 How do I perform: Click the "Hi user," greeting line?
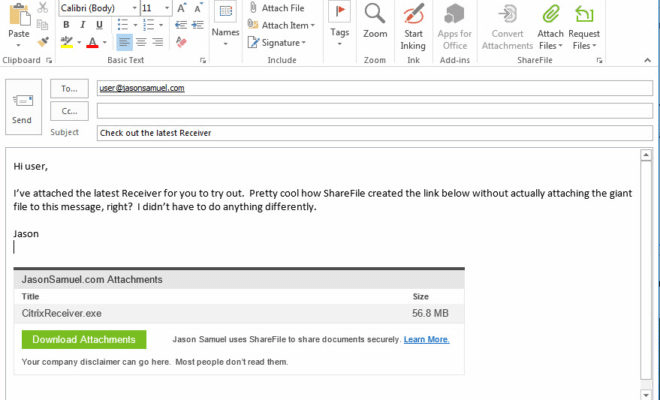point(30,167)
